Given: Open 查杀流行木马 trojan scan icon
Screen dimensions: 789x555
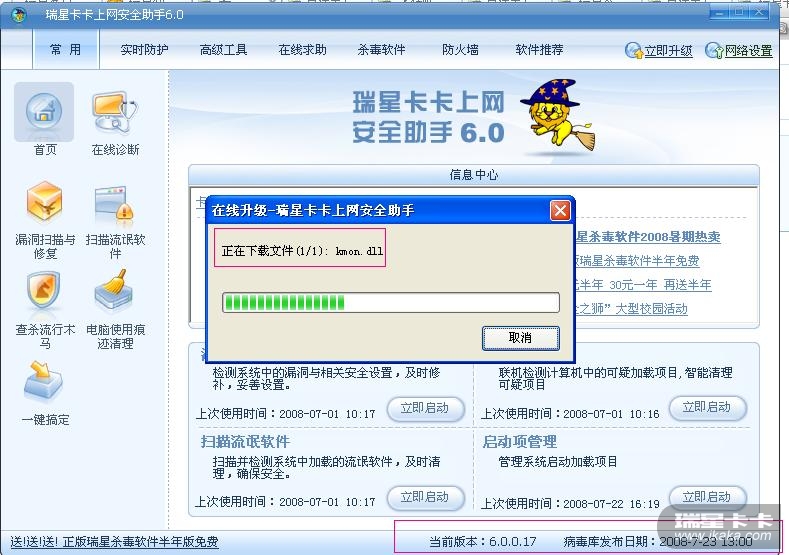Looking at the screenshot, I should 44,290.
